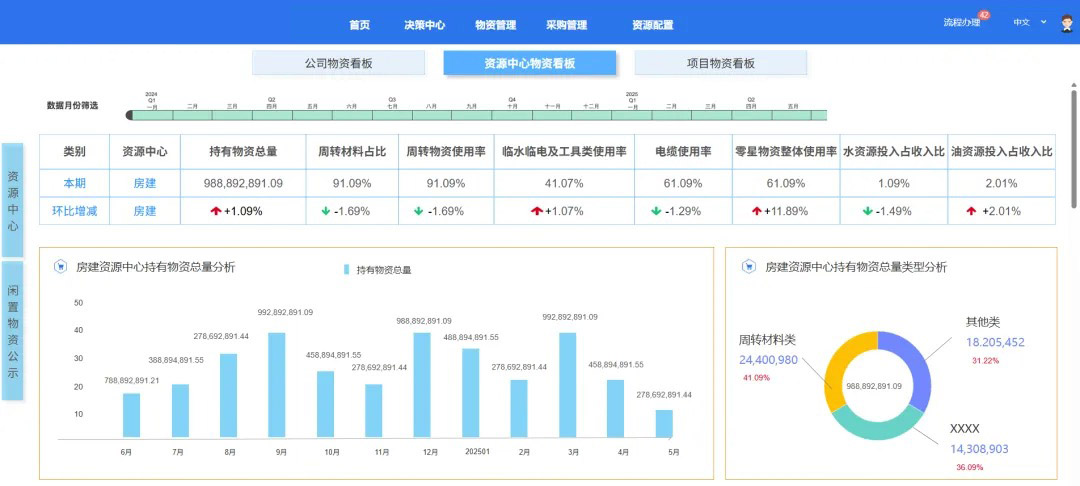Open the 采购管理 menu
This screenshot has height=486, width=1080.
coord(566,25)
